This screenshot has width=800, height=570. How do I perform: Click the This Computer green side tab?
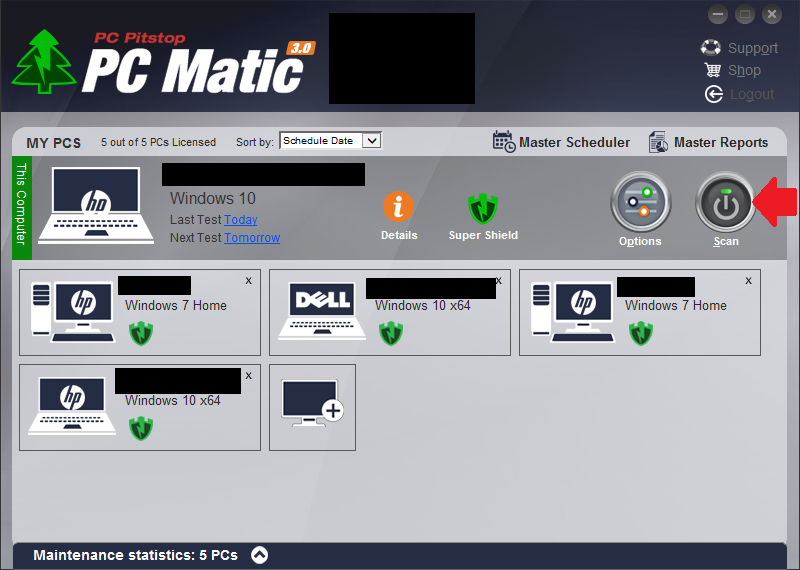[22, 204]
